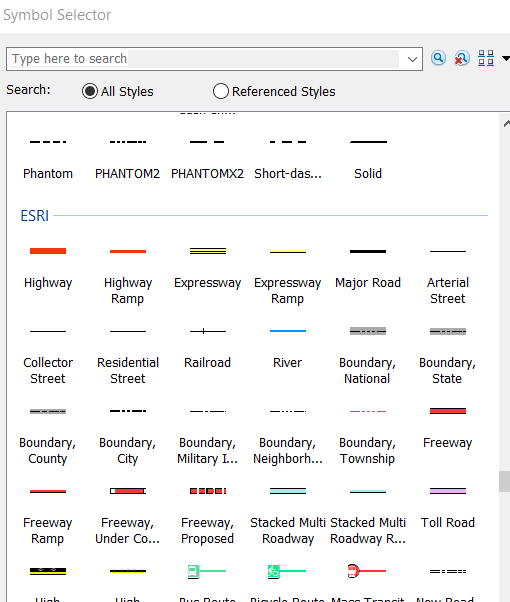Screen dimensions: 510x602
Task: Choose the Highway Ramp symbol
Action: [128, 274]
